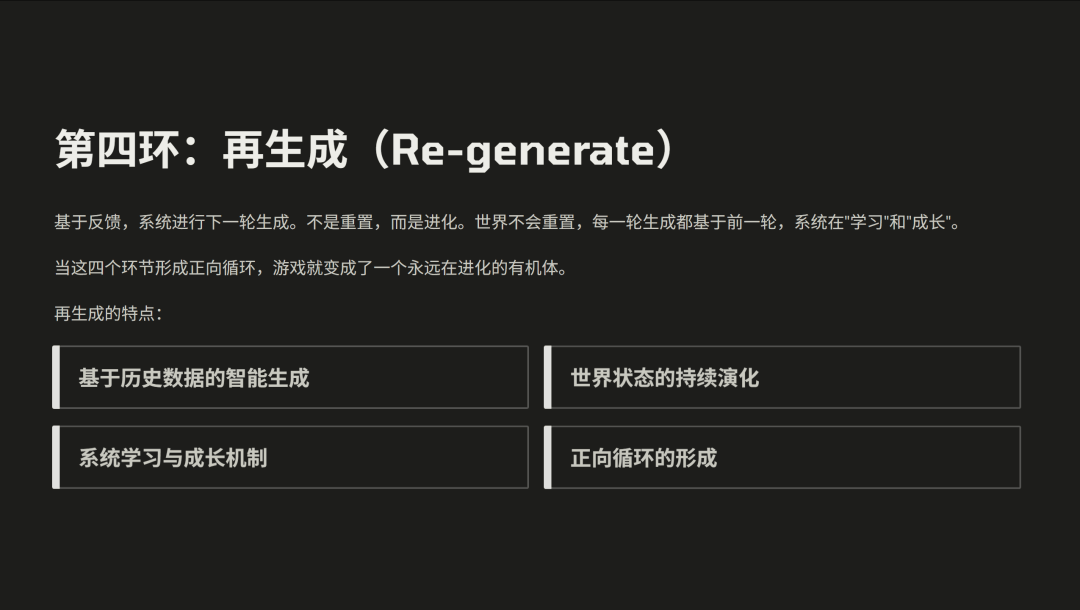Click the white accent bar on "世界状态的持续演化"
Image resolution: width=1080 pixels, height=610 pixels.
point(548,378)
